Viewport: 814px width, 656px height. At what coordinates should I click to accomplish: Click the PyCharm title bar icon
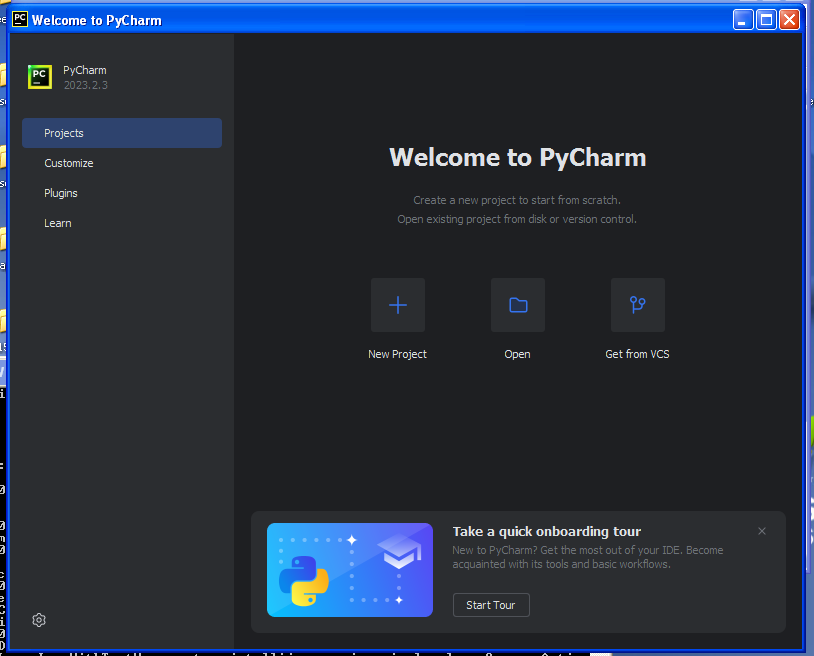[20, 20]
